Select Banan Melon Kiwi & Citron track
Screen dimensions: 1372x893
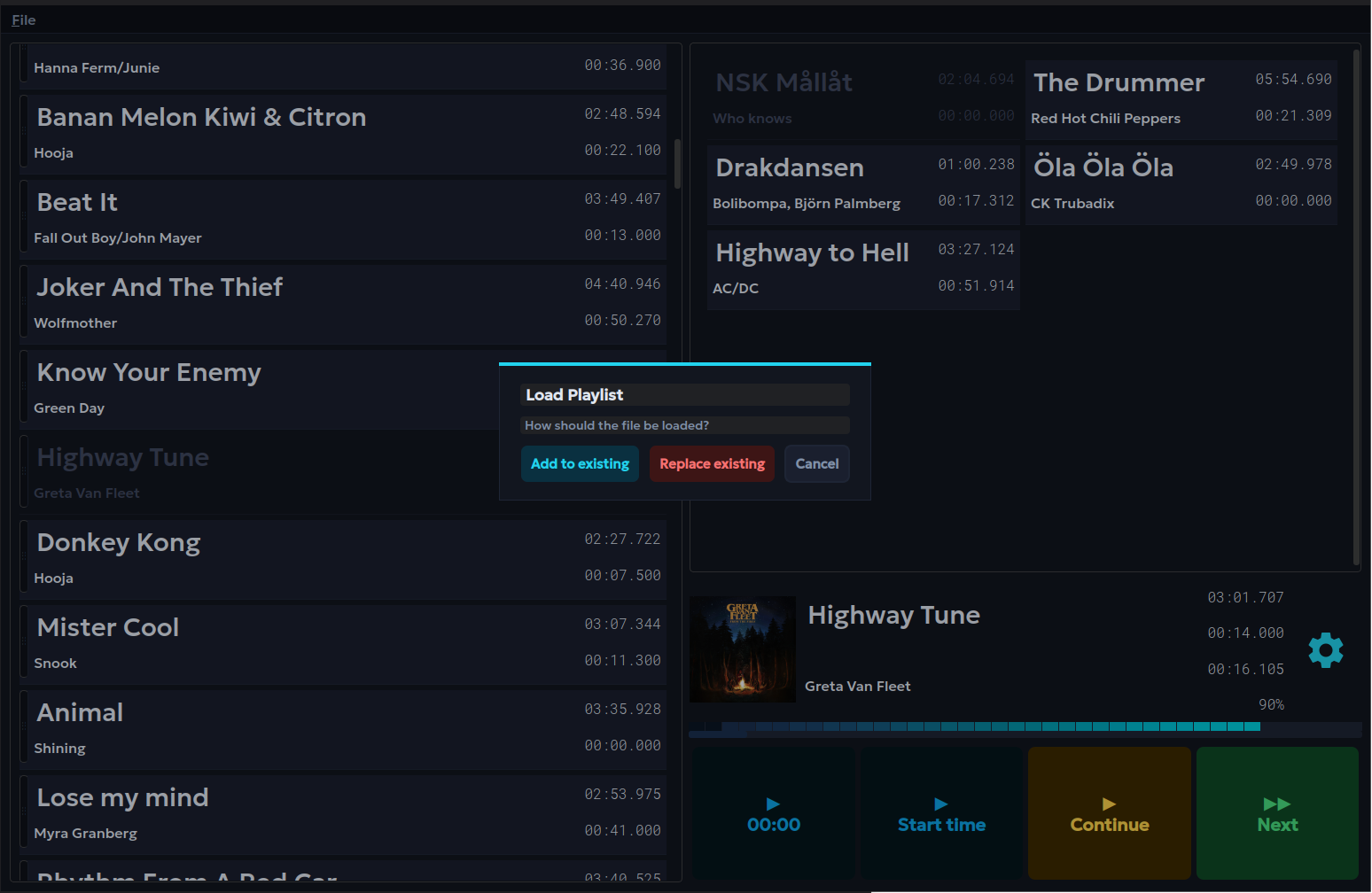pos(342,135)
